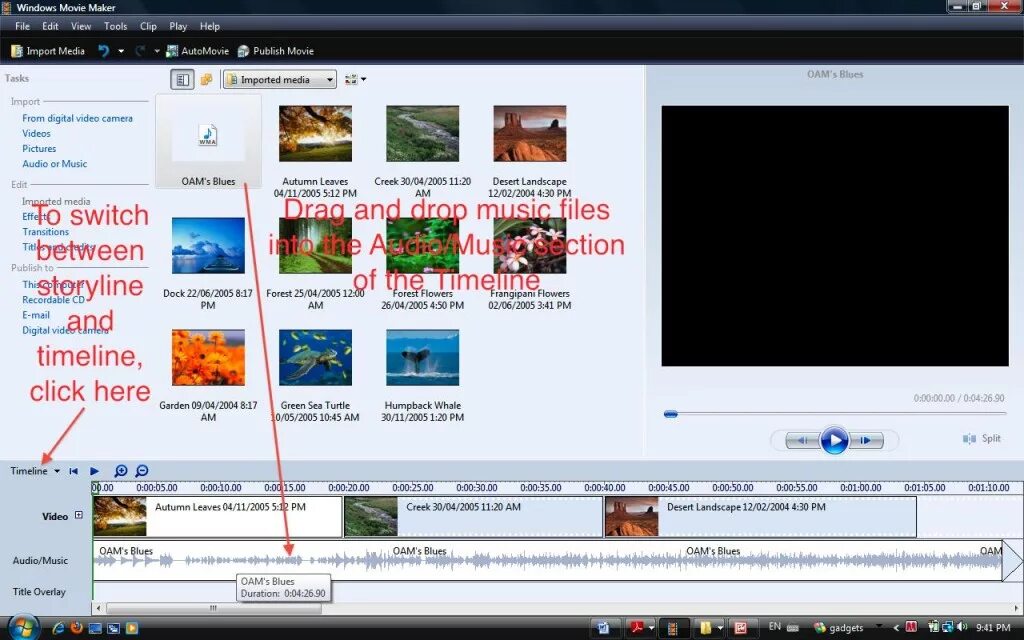Open the Tools menu

116,26
